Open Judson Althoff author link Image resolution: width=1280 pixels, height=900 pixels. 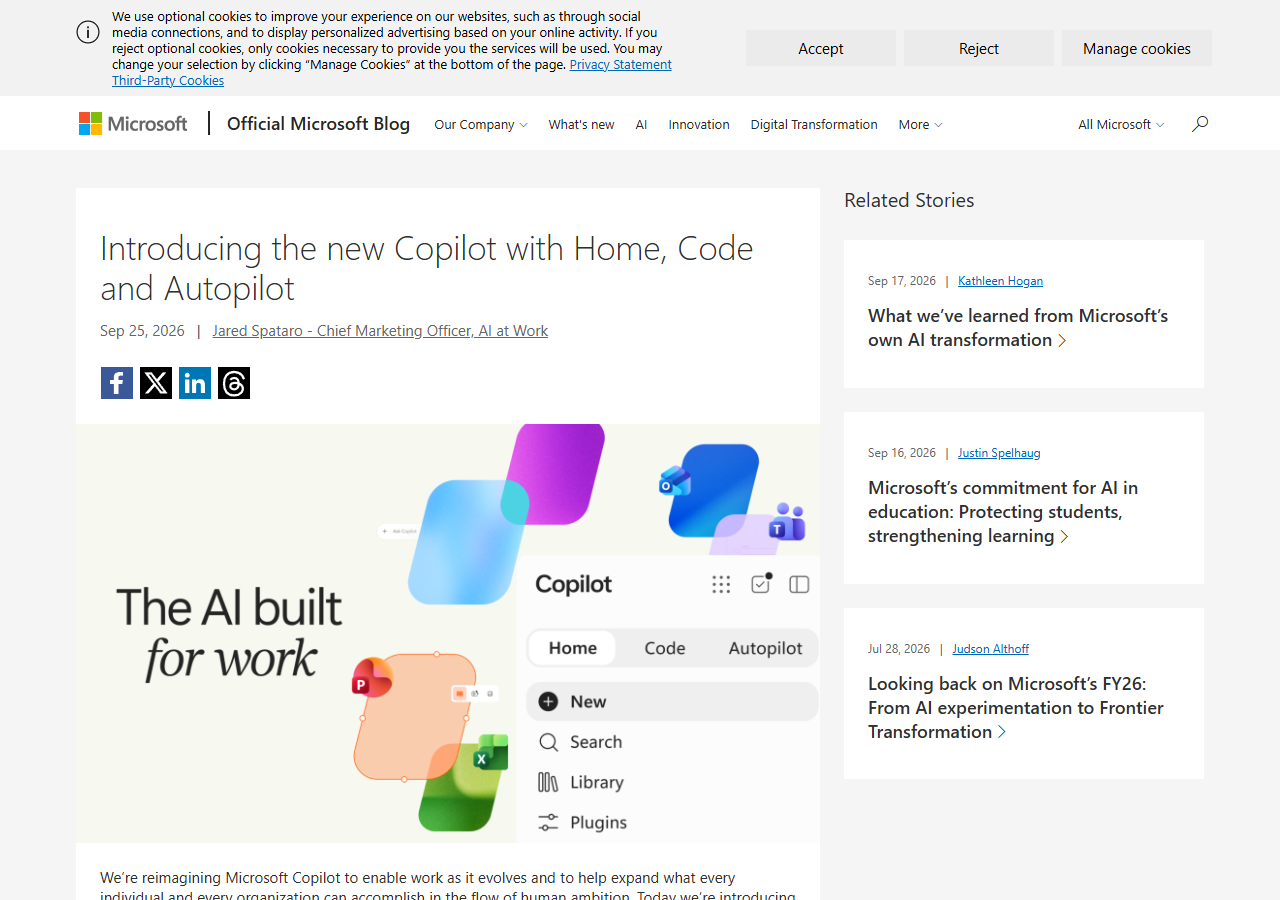tap(990, 649)
